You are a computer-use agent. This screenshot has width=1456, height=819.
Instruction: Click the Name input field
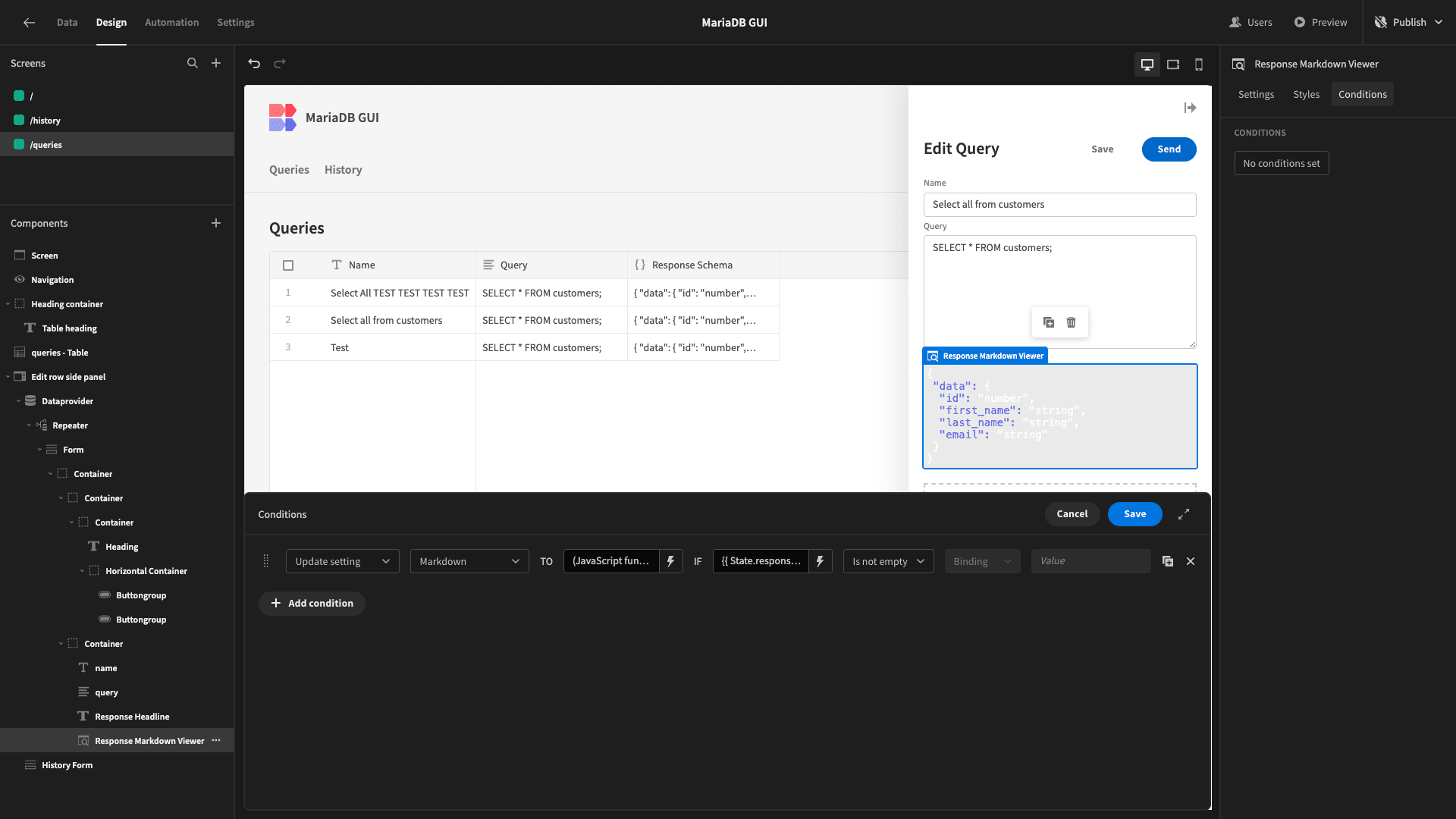tap(1059, 205)
